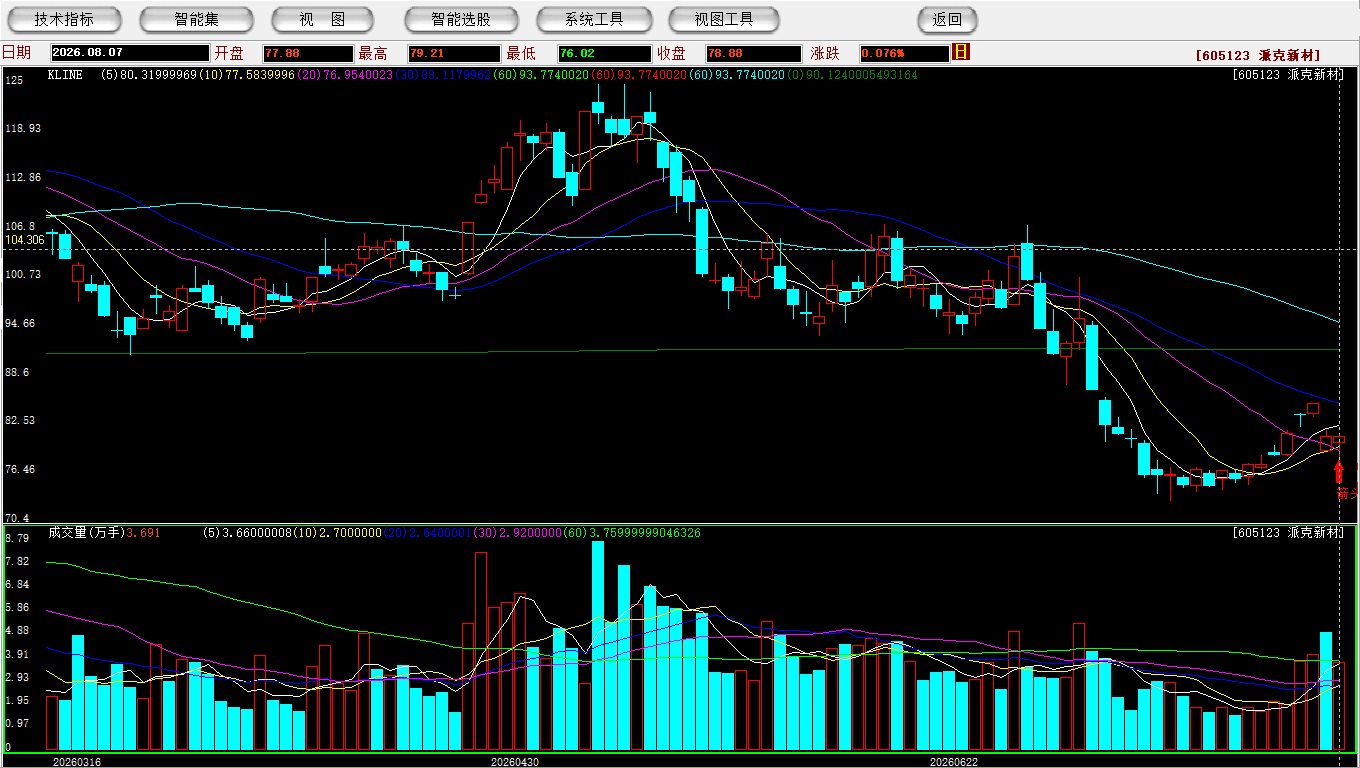Click the volume MA60 value 3.75999999046326
Screen dimensions: 1360x768
pyautogui.click(x=634, y=533)
